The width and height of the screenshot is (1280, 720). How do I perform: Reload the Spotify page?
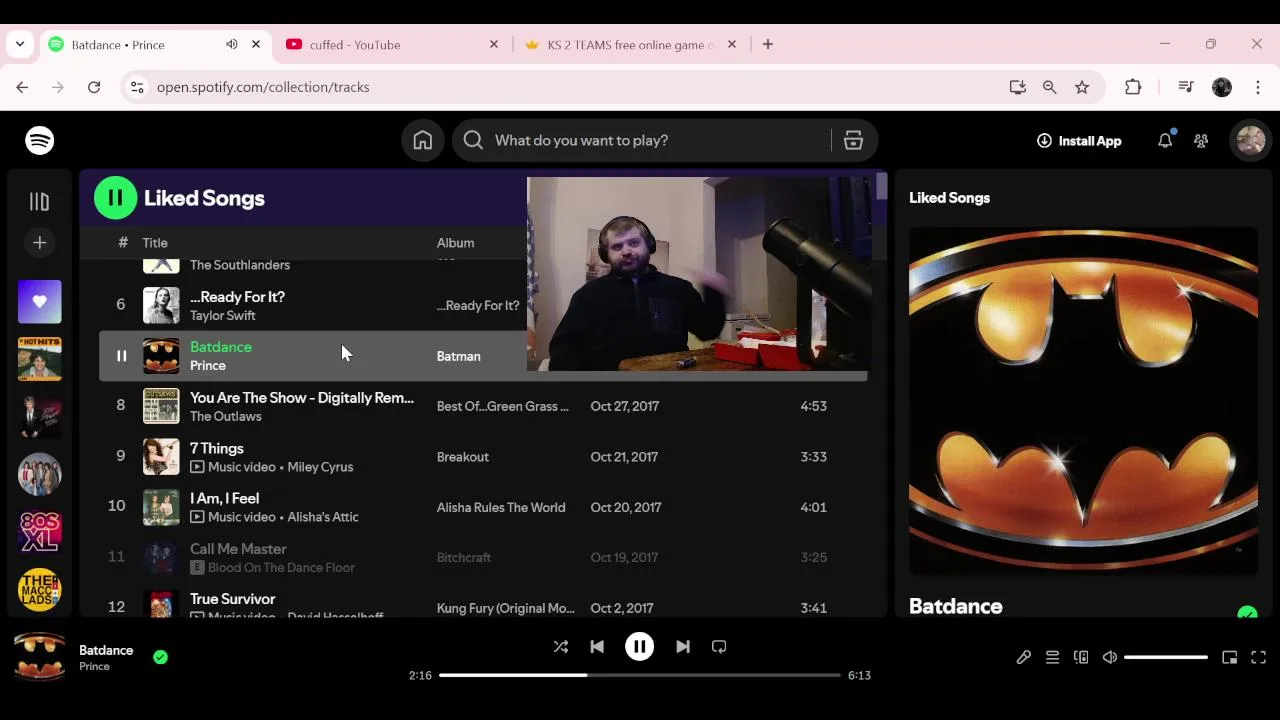point(94,87)
